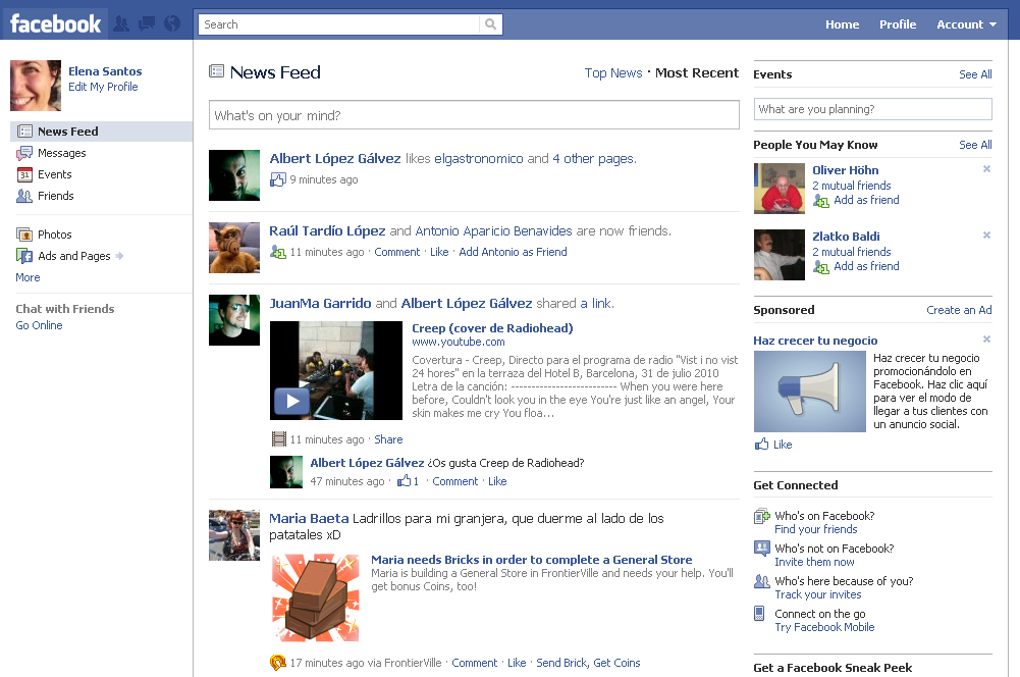Open Antonio Aparicio Benavides profile

493,231
